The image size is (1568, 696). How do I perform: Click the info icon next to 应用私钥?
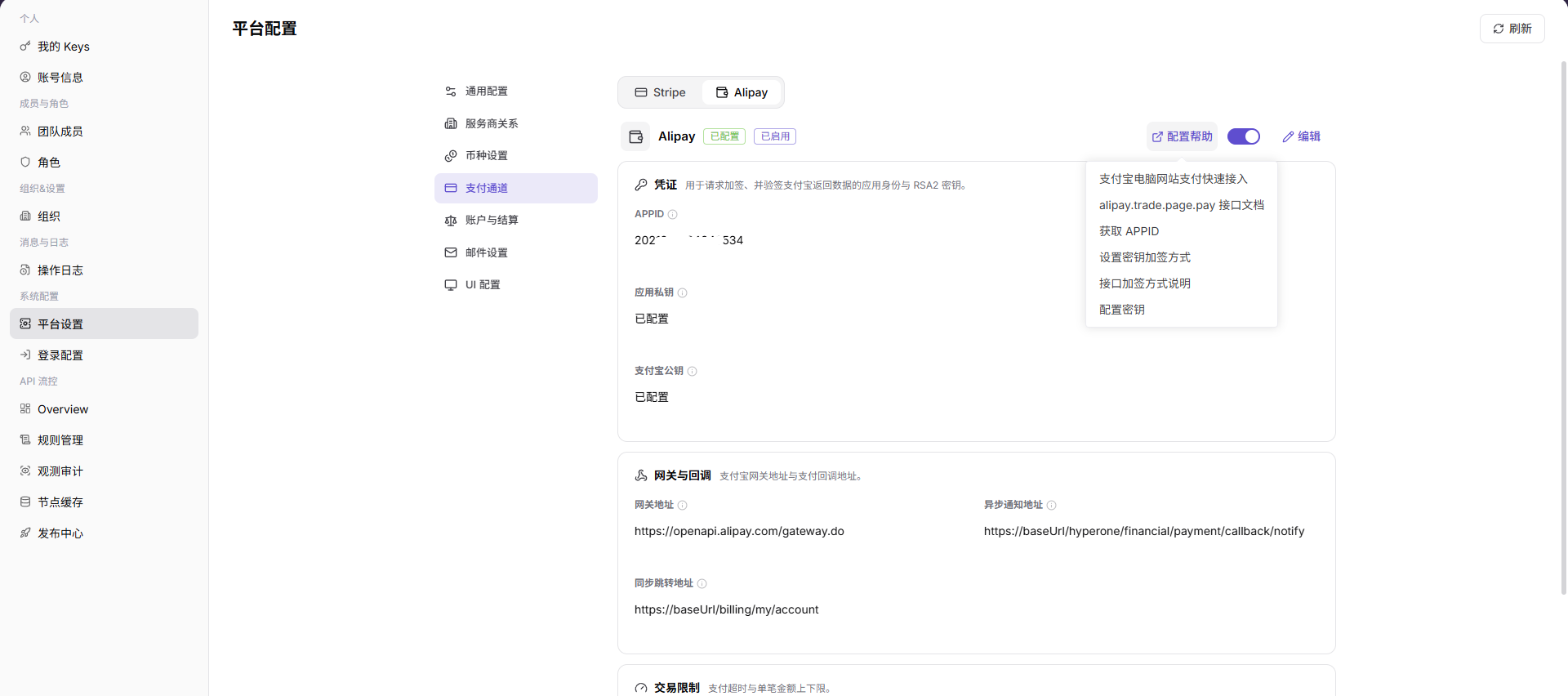(x=683, y=293)
